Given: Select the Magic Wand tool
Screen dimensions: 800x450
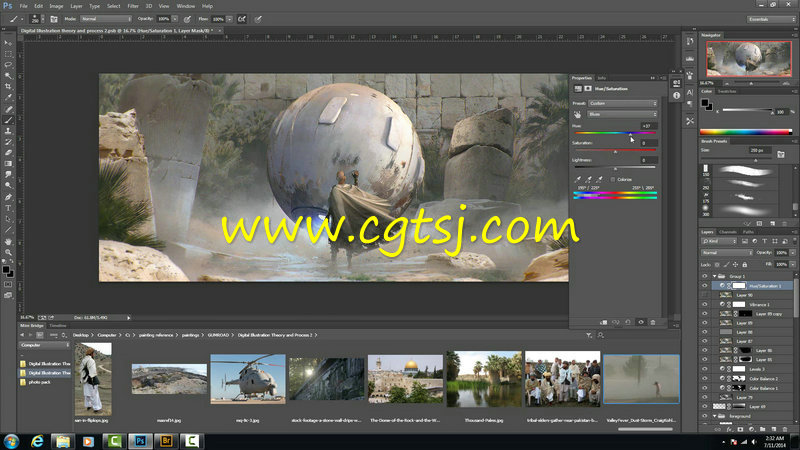Looking at the screenshot, I should [x=8, y=76].
